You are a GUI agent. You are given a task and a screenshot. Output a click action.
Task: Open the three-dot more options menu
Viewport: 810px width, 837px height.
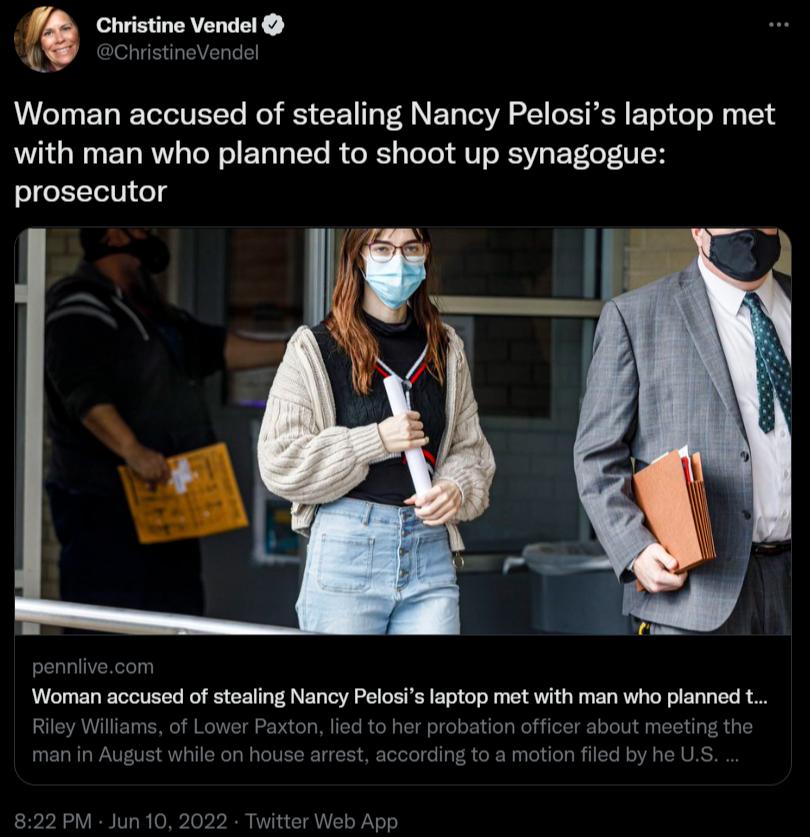[778, 25]
